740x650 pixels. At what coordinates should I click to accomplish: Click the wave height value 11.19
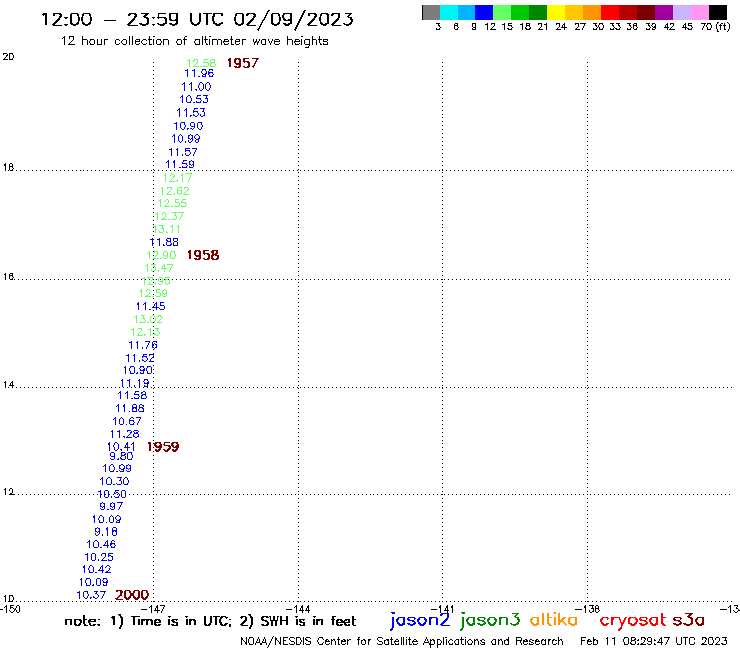135,383
